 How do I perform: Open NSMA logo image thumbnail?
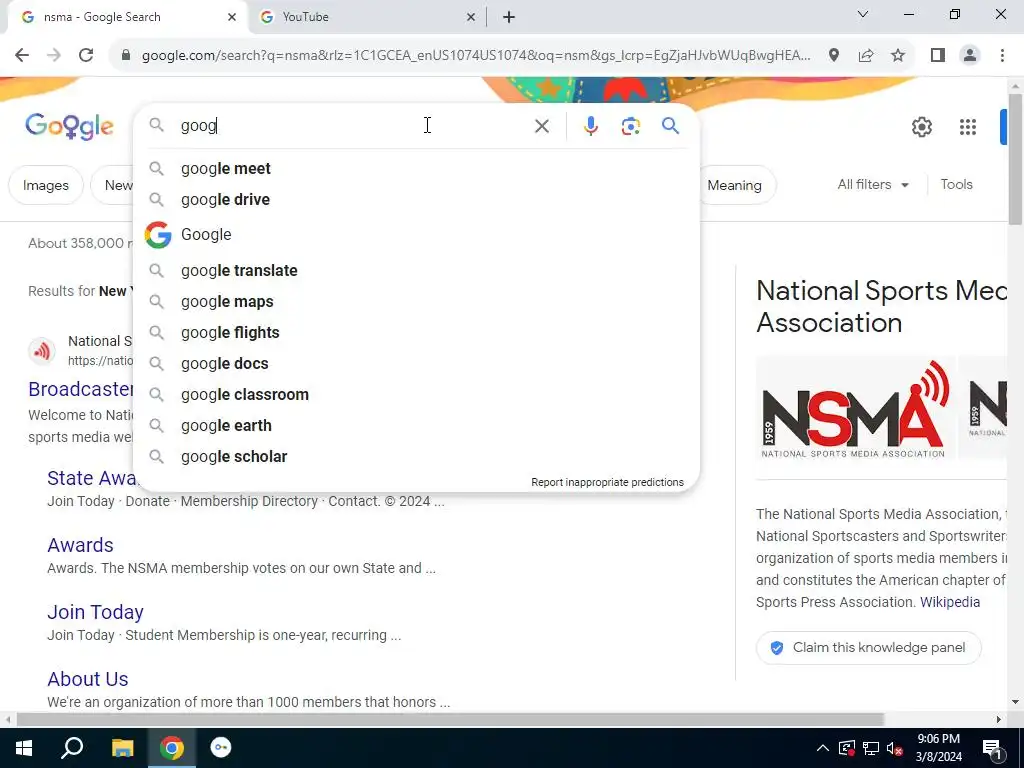855,409
